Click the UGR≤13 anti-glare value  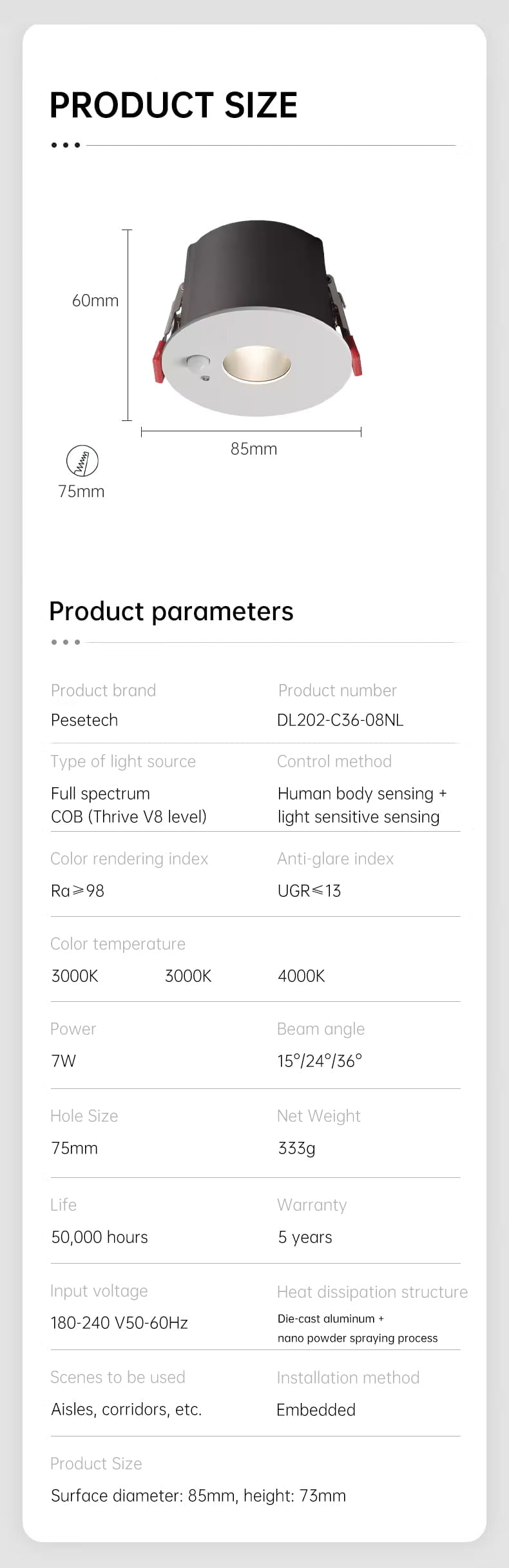[309, 891]
